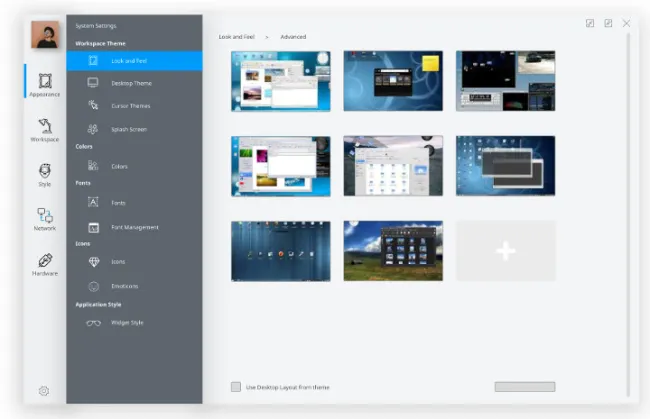Image resolution: width=650 pixels, height=419 pixels.
Task: Select Cursor Themes in the sidebar
Action: coord(134,106)
